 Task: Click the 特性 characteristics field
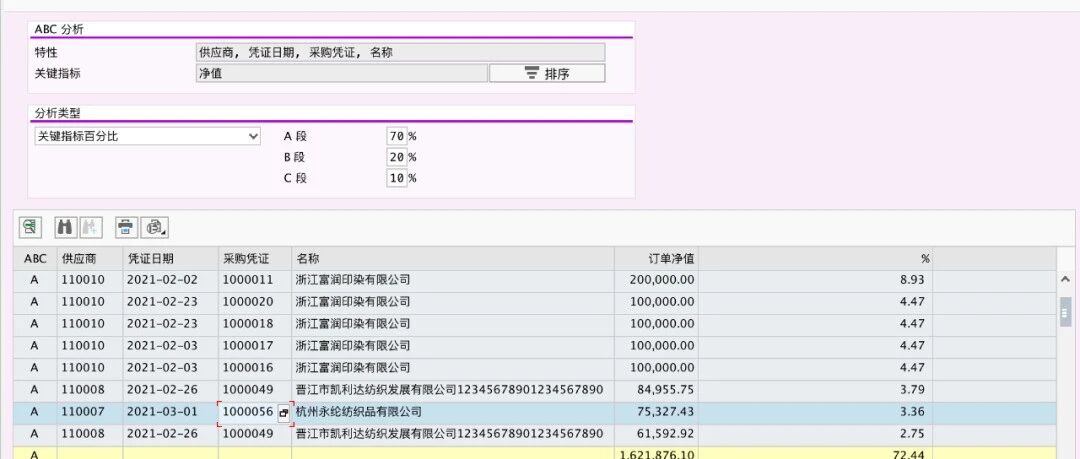coord(400,52)
